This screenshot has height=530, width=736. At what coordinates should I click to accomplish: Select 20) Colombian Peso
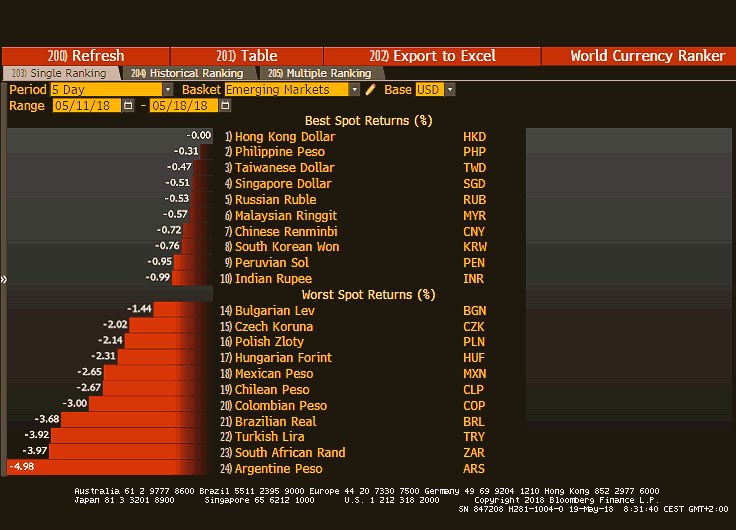coord(273,406)
